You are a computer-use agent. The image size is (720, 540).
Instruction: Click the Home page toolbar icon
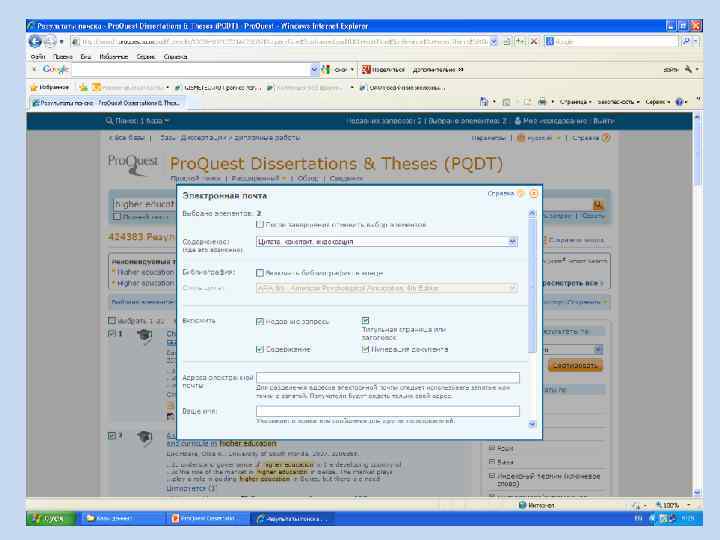pyautogui.click(x=484, y=102)
